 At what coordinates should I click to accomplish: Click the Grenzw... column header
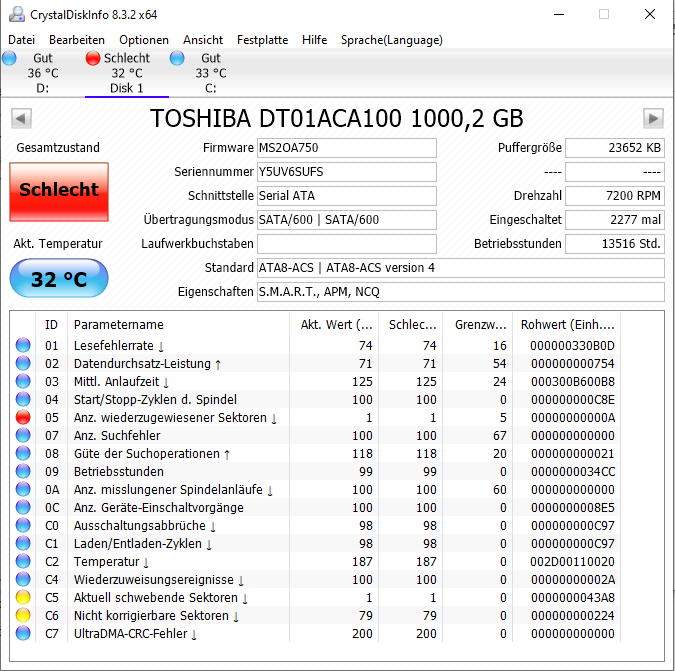[477, 325]
